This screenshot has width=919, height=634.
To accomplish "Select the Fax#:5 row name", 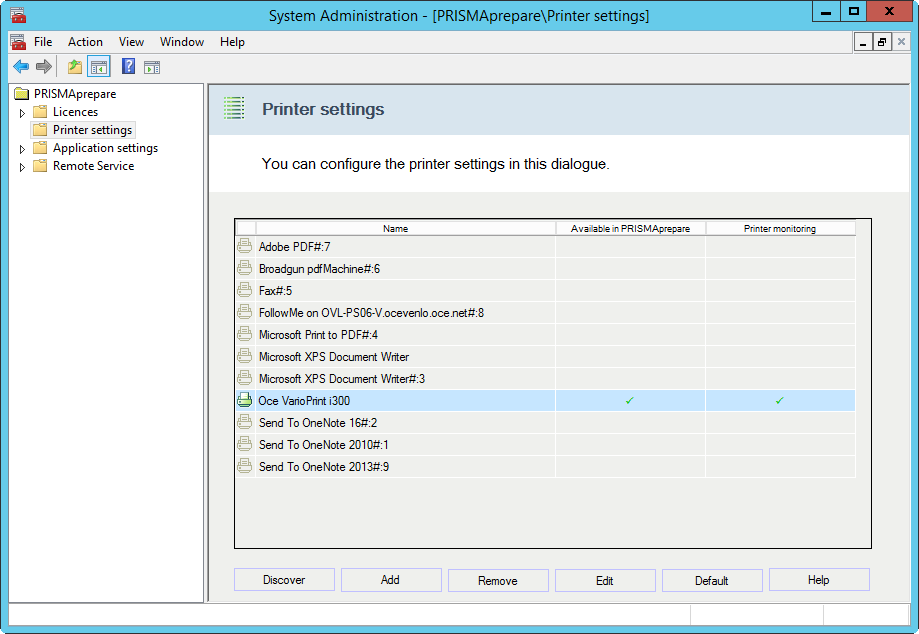I will tap(275, 291).
